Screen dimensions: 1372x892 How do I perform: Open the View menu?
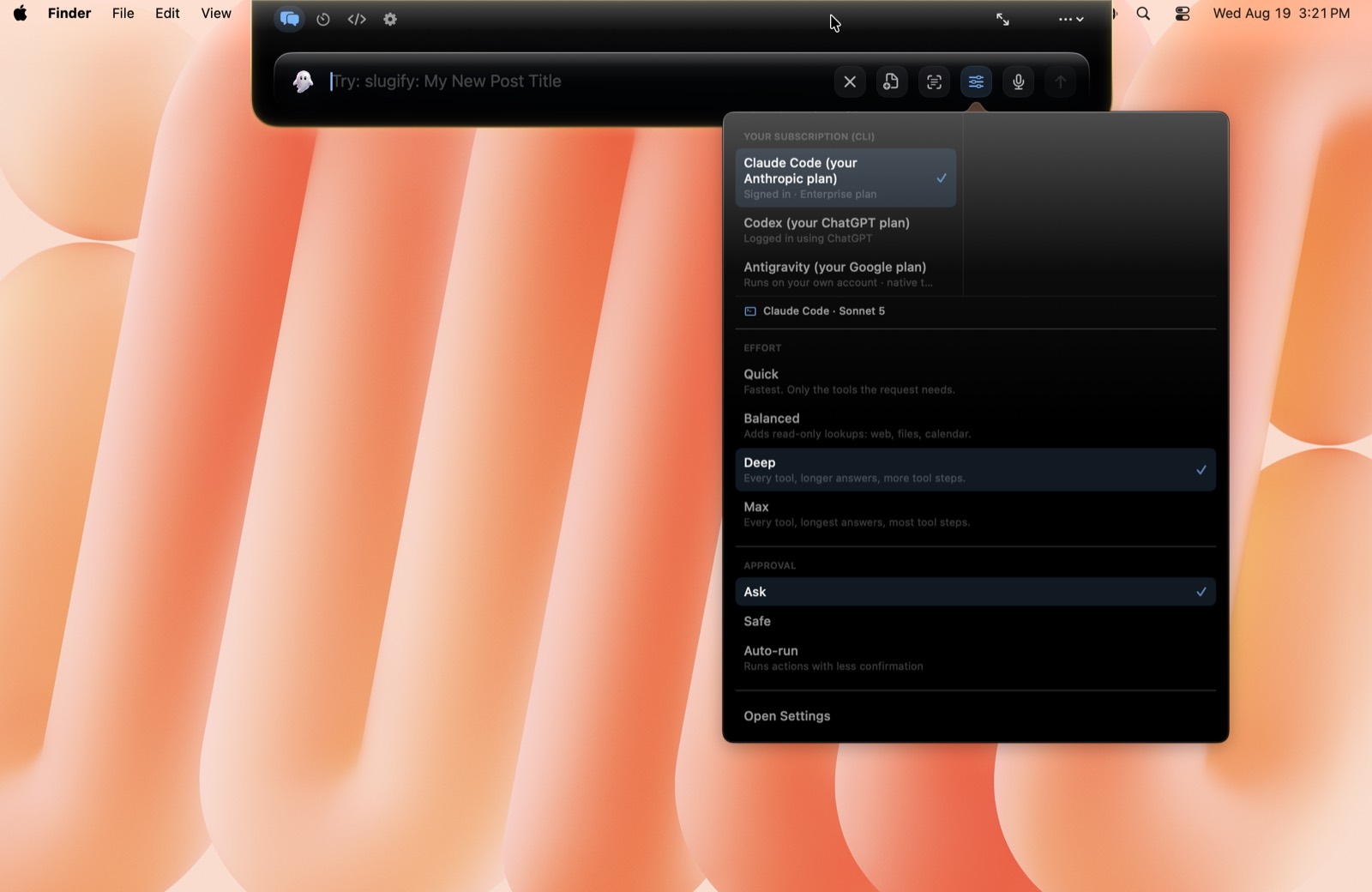point(216,13)
